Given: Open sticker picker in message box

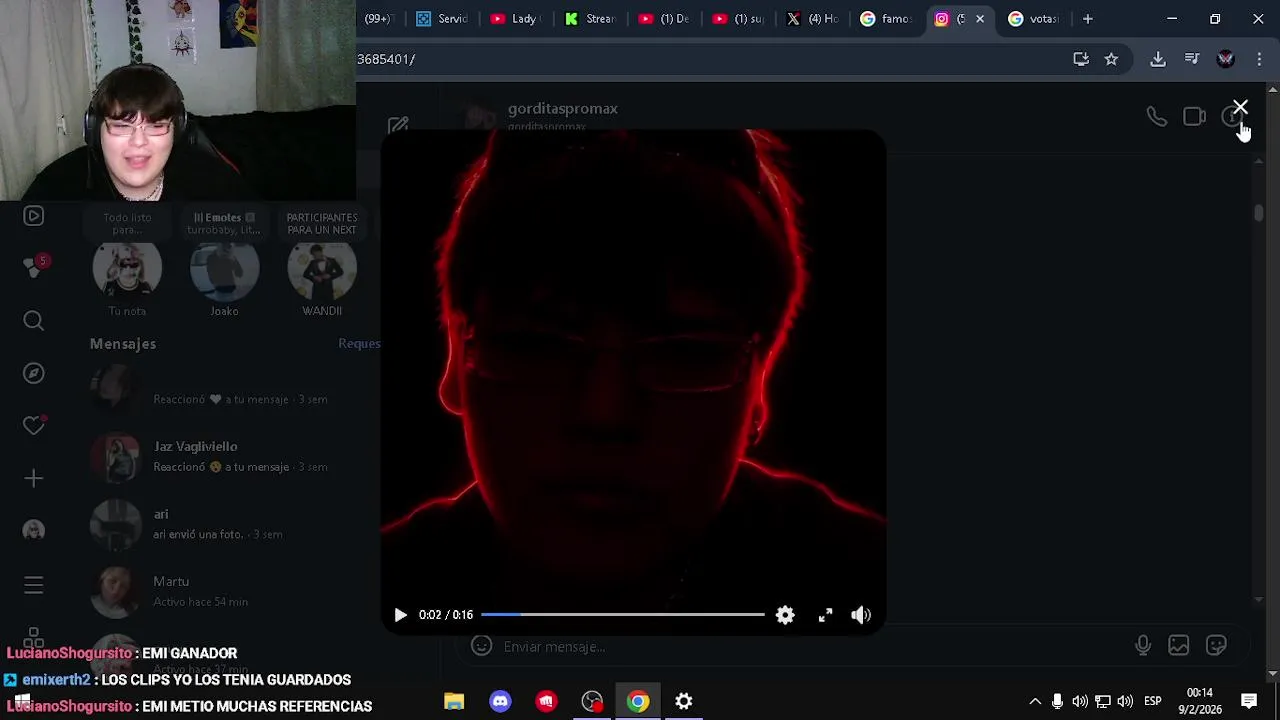Looking at the screenshot, I should pos(1216,646).
